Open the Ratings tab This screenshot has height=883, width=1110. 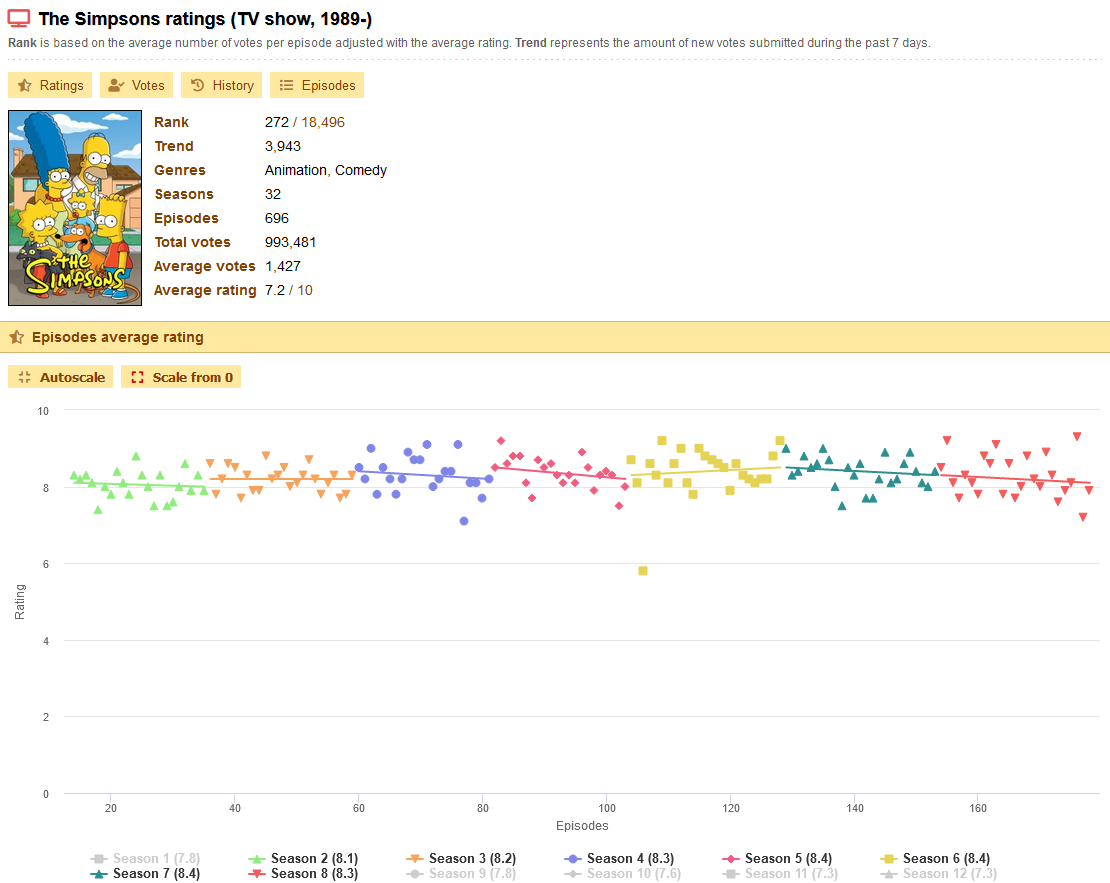(x=50, y=85)
